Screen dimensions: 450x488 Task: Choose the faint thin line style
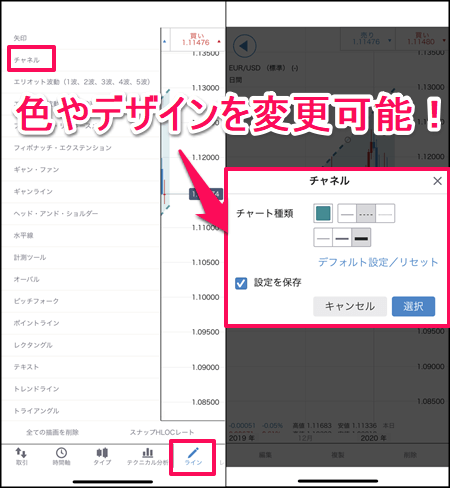(x=385, y=213)
